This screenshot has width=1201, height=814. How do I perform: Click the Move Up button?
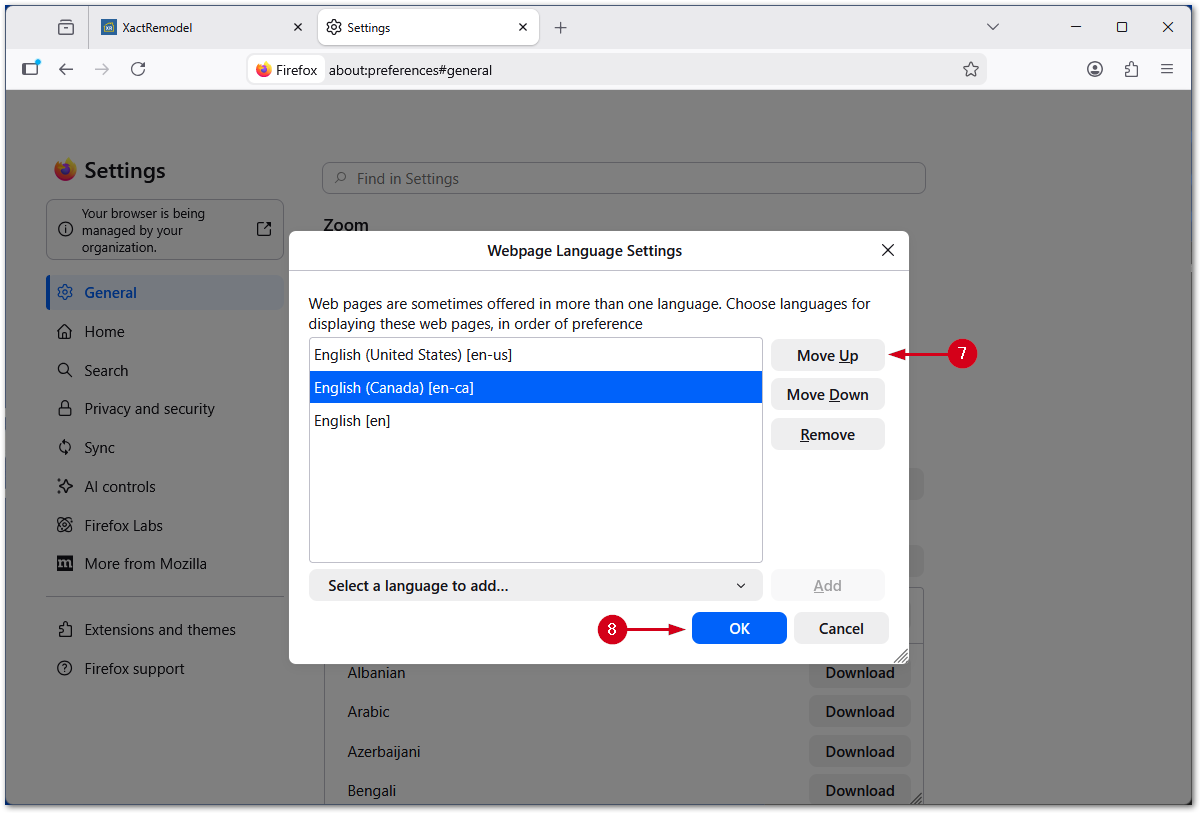click(827, 355)
